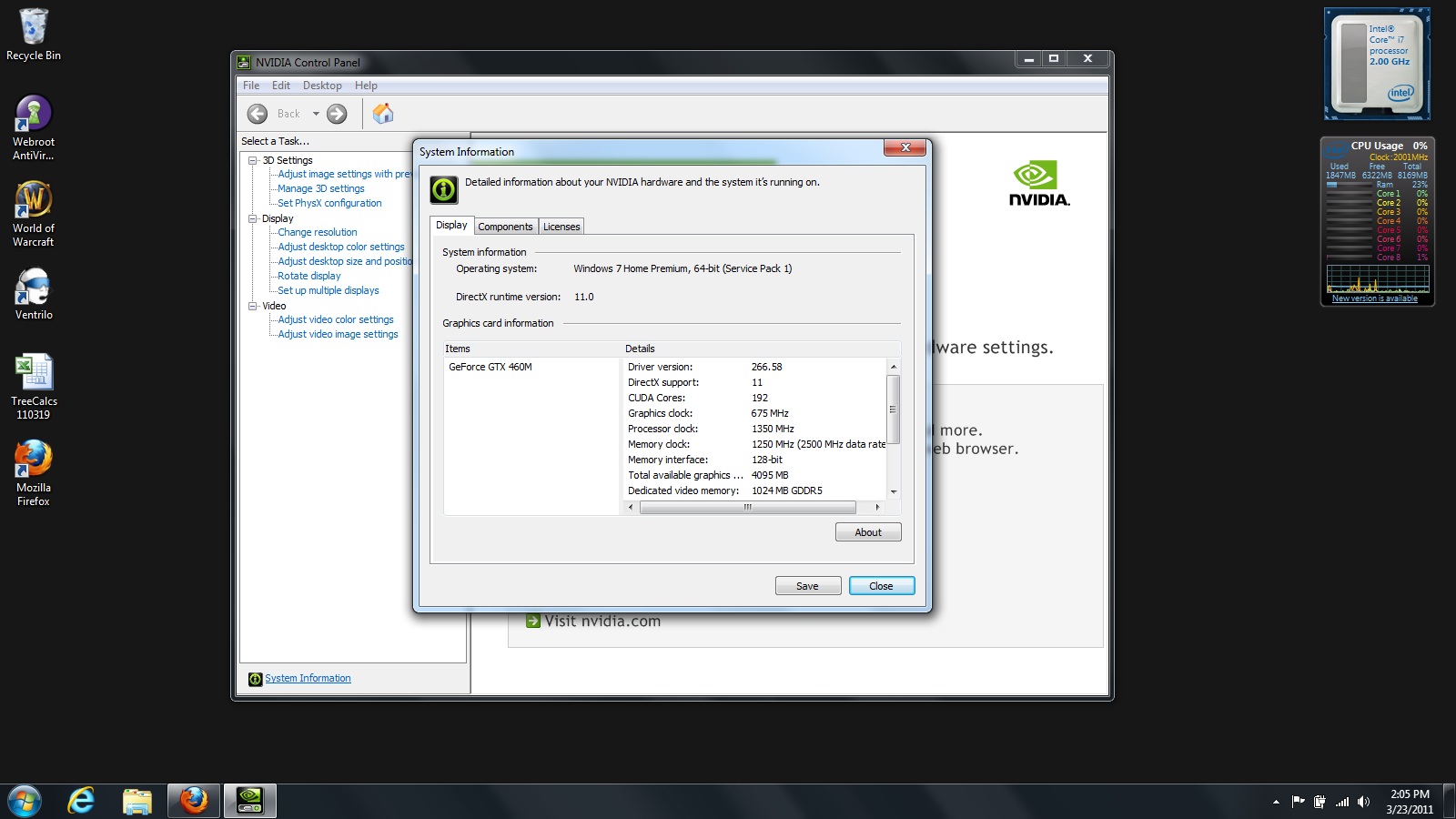Switch to the Licenses tab
1456x819 pixels.
point(561,227)
